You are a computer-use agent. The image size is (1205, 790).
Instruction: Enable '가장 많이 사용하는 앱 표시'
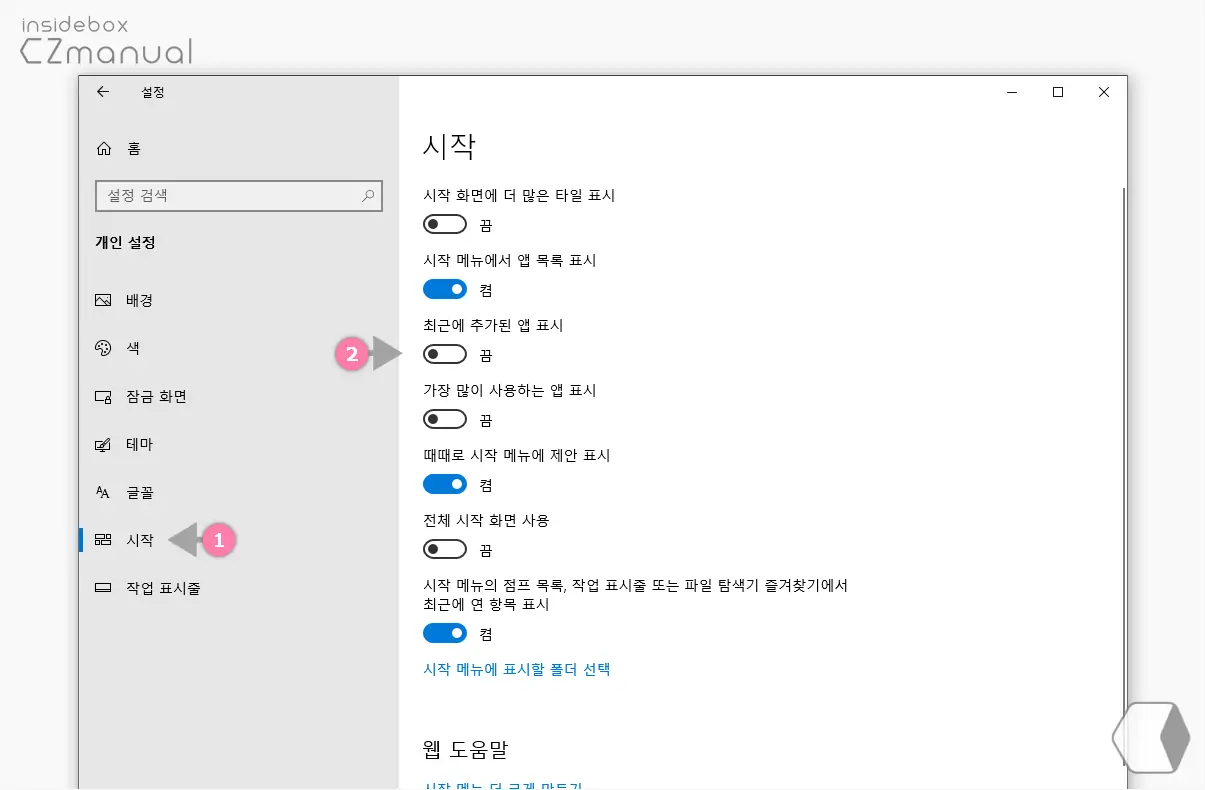[x=444, y=418]
